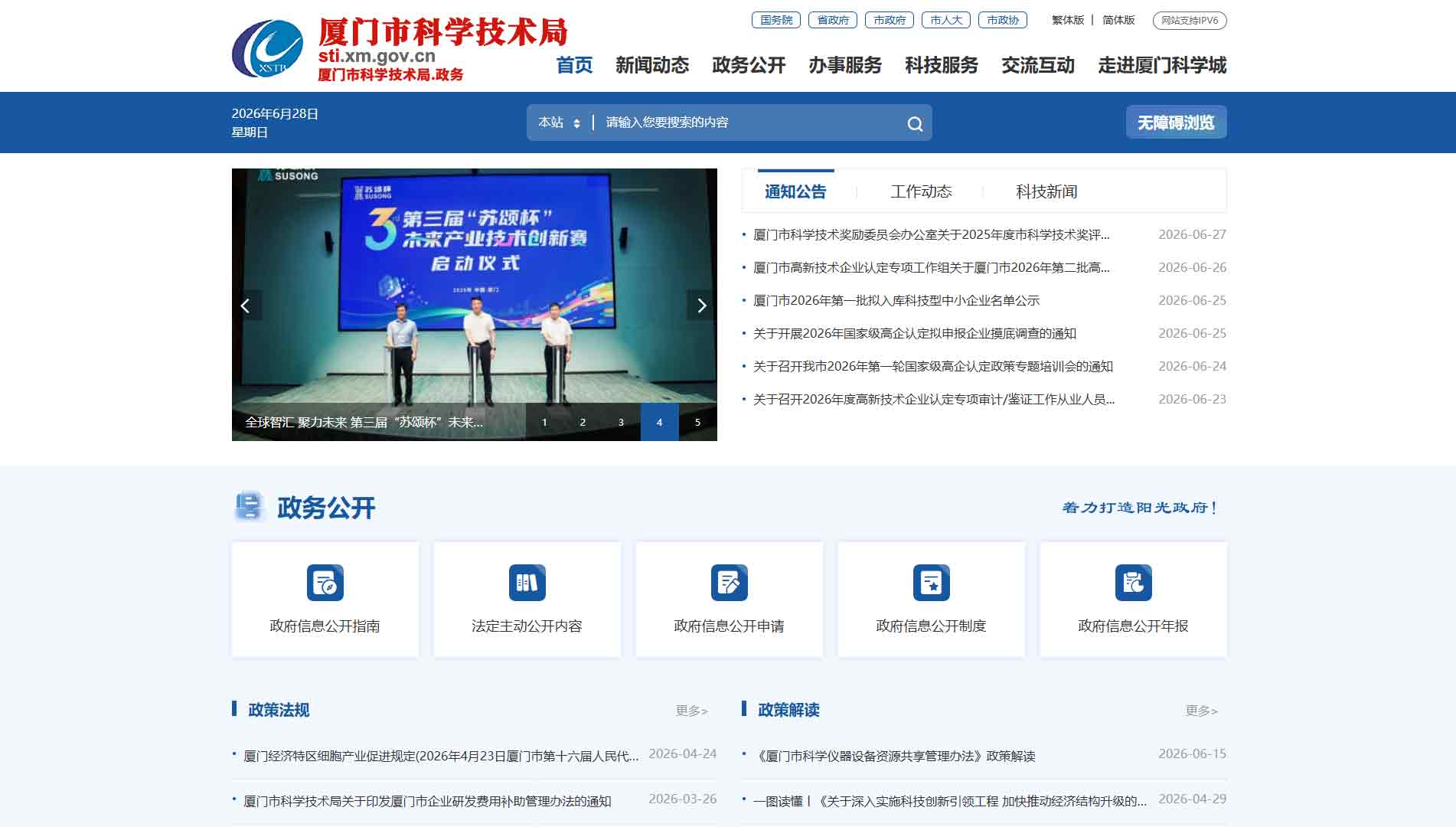1456x827 pixels.
Task: Go to previous carousel slide arrow
Action: [246, 306]
